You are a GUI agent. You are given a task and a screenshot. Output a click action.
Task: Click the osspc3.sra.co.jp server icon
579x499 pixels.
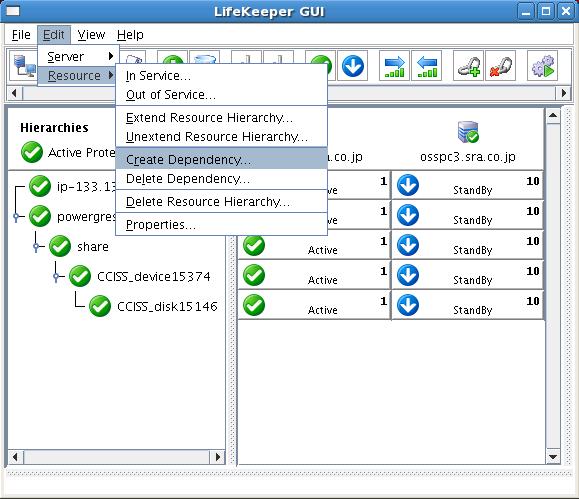point(468,132)
